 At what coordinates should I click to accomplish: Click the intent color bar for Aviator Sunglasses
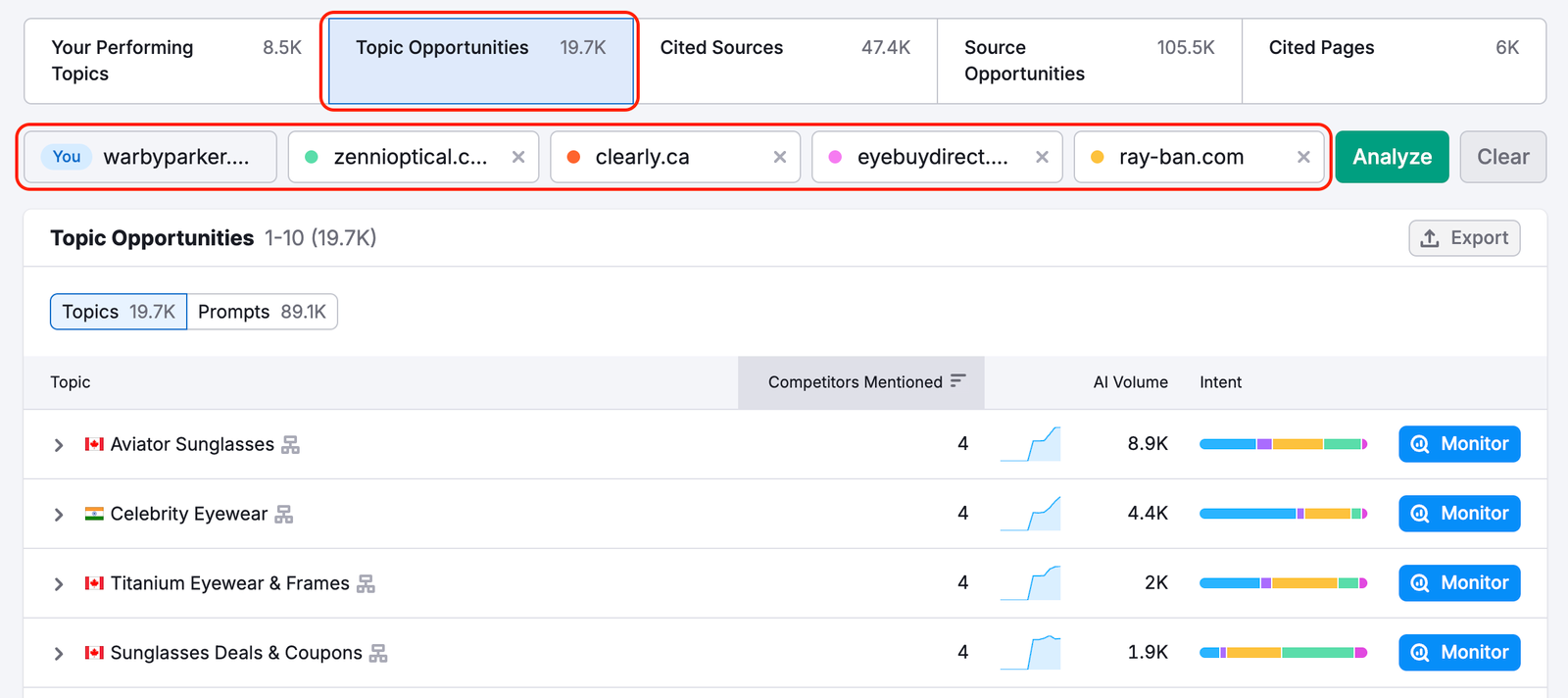[1282, 444]
